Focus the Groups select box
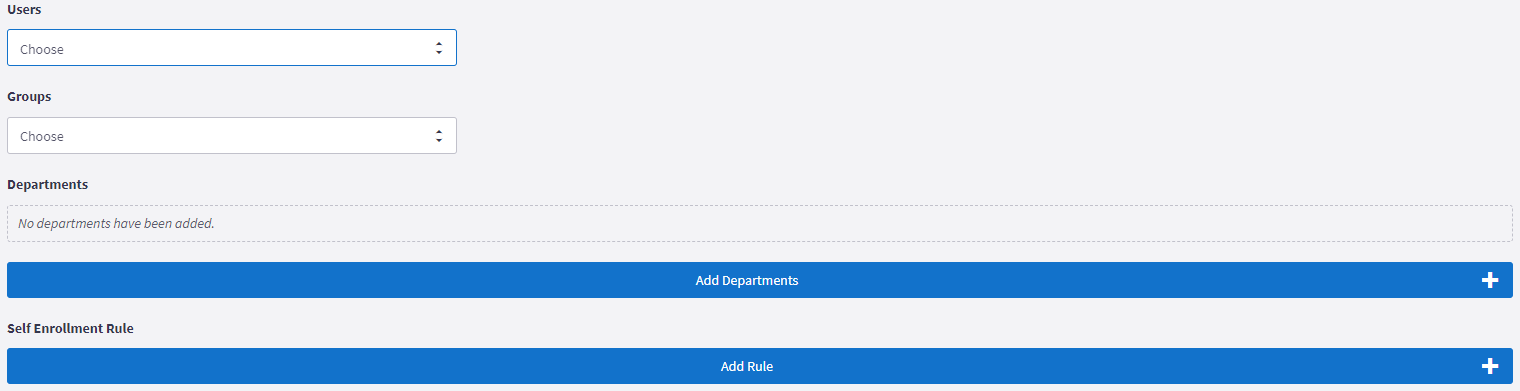1520x391 pixels. (x=232, y=136)
